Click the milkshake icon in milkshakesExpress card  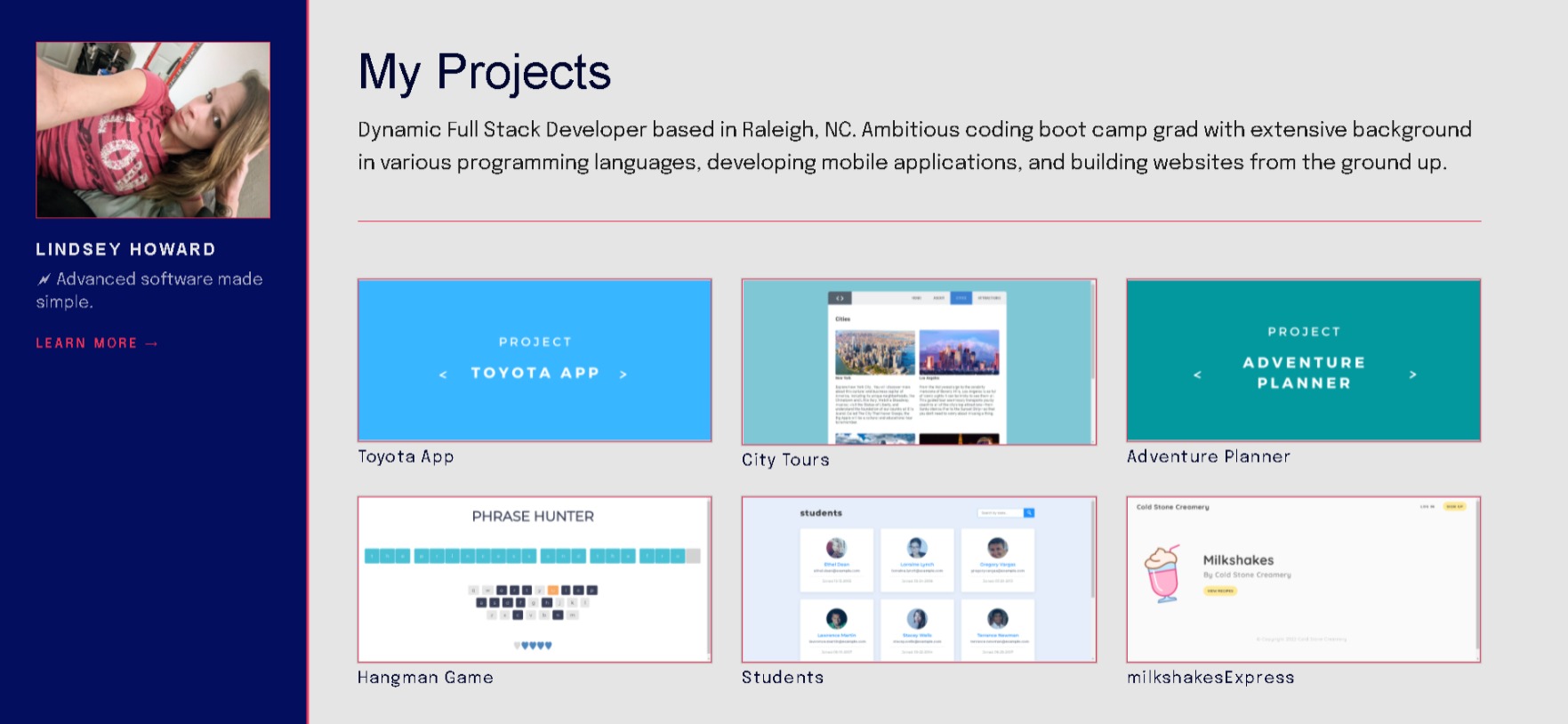pyautogui.click(x=1162, y=574)
